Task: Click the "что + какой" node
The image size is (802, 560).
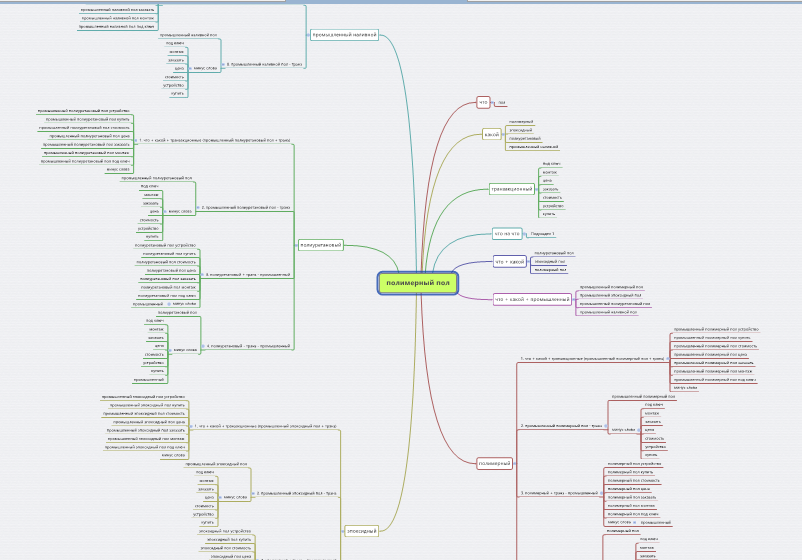Action: click(x=509, y=262)
